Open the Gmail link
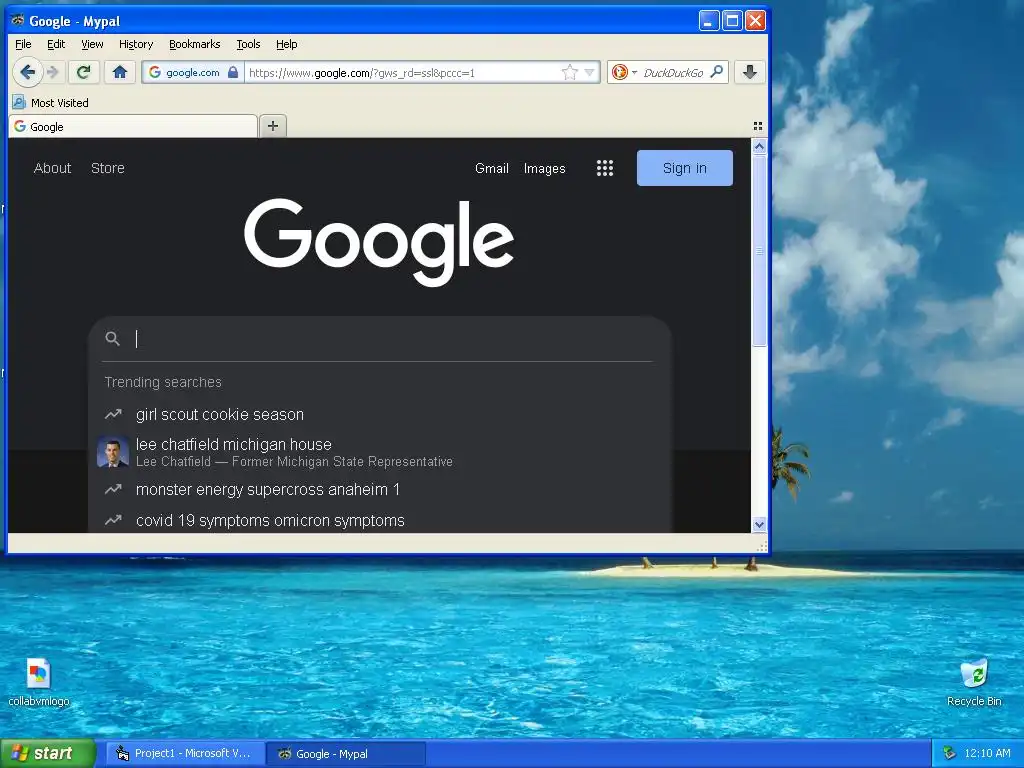Screen dimensions: 1024x768 click(492, 168)
